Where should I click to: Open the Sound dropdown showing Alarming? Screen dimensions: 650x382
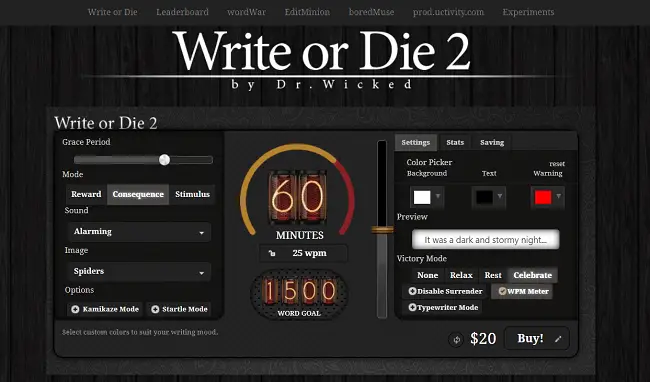tap(140, 232)
